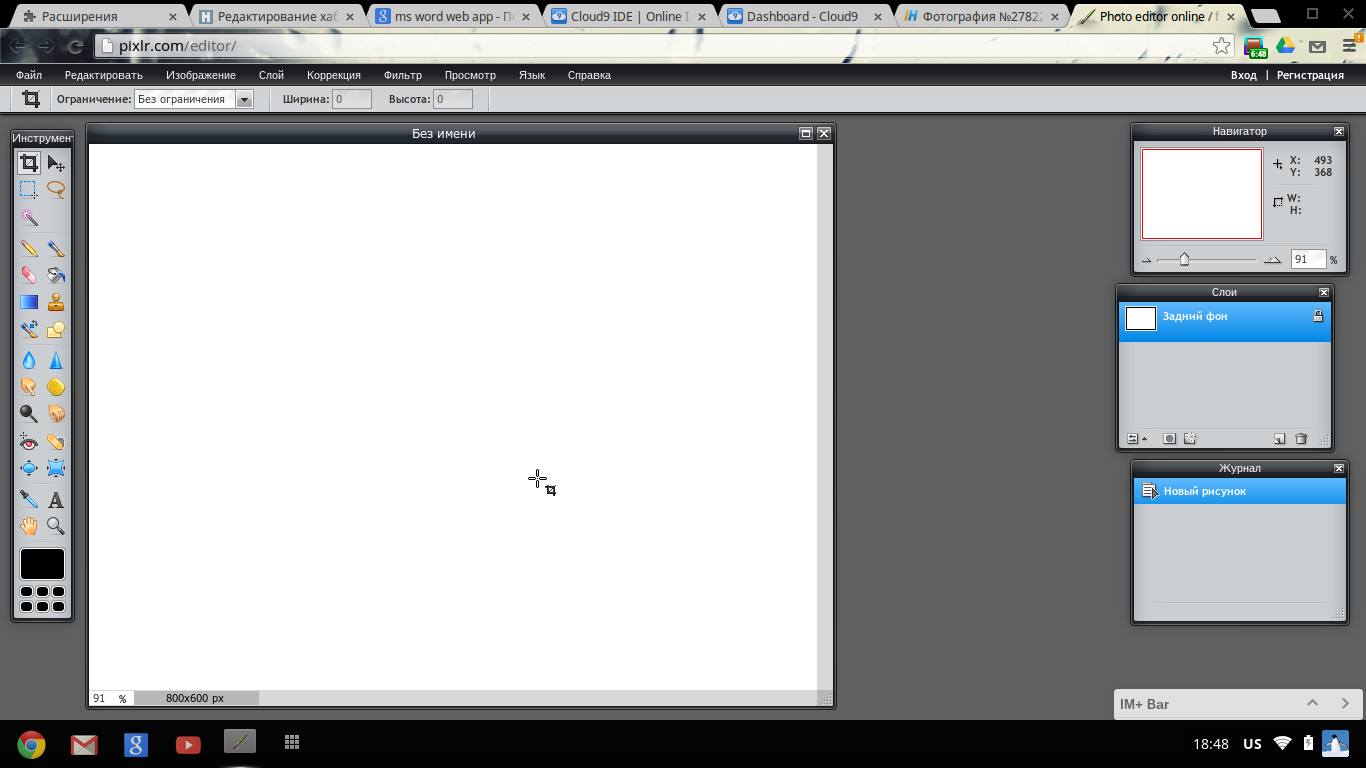Select the Gradient tool
The width and height of the screenshot is (1366, 768).
pyautogui.click(x=29, y=302)
